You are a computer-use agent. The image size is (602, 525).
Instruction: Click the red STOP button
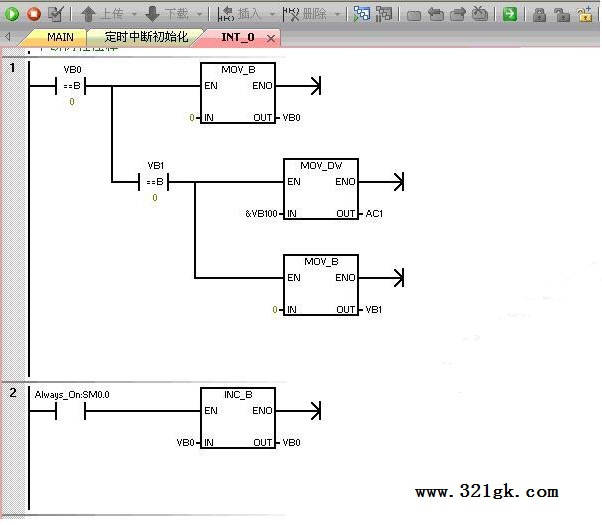click(34, 14)
